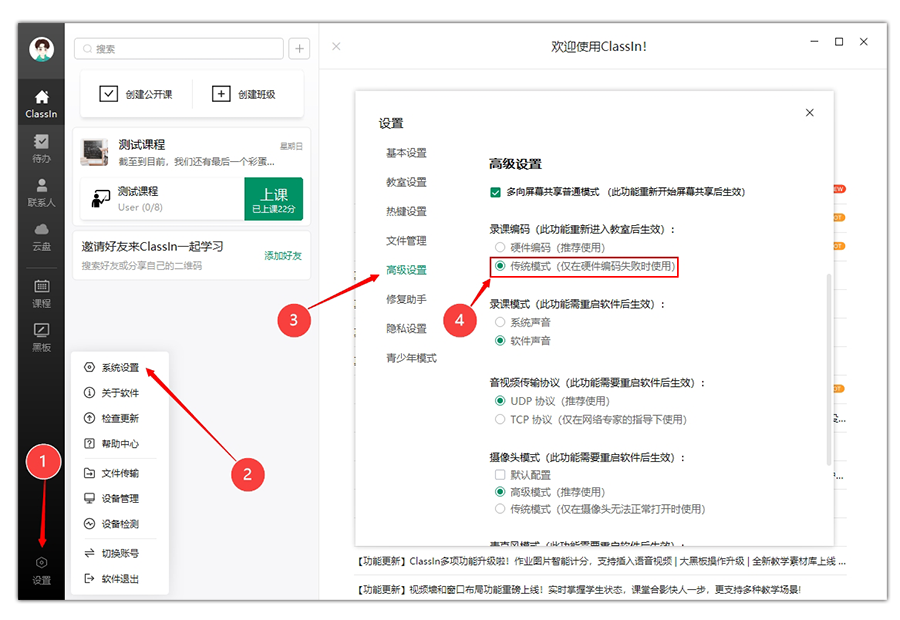
Task: Click the 设备检测 waveform icon
Action: point(89,524)
